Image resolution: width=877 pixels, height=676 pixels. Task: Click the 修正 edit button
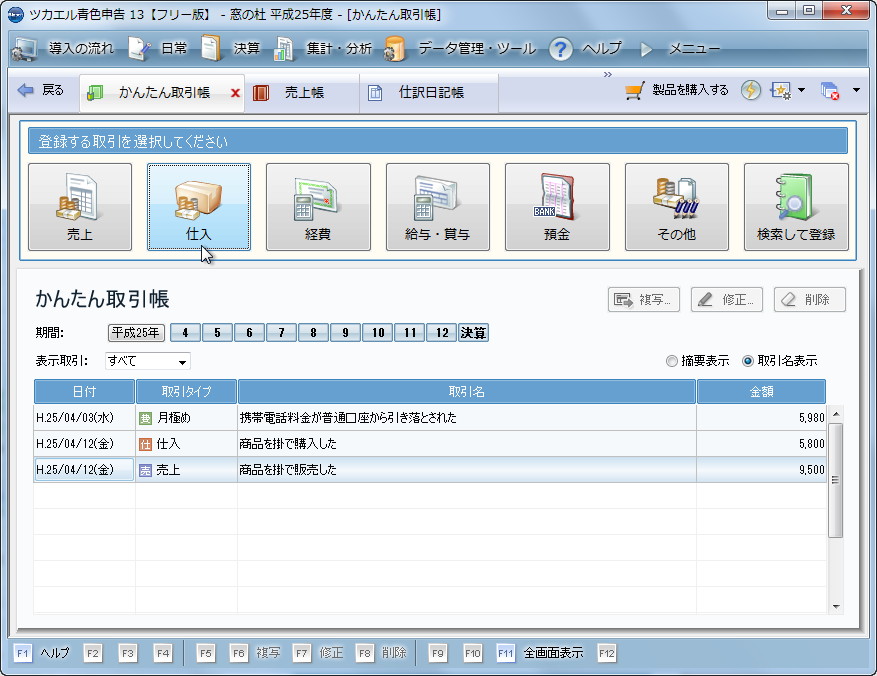727,300
